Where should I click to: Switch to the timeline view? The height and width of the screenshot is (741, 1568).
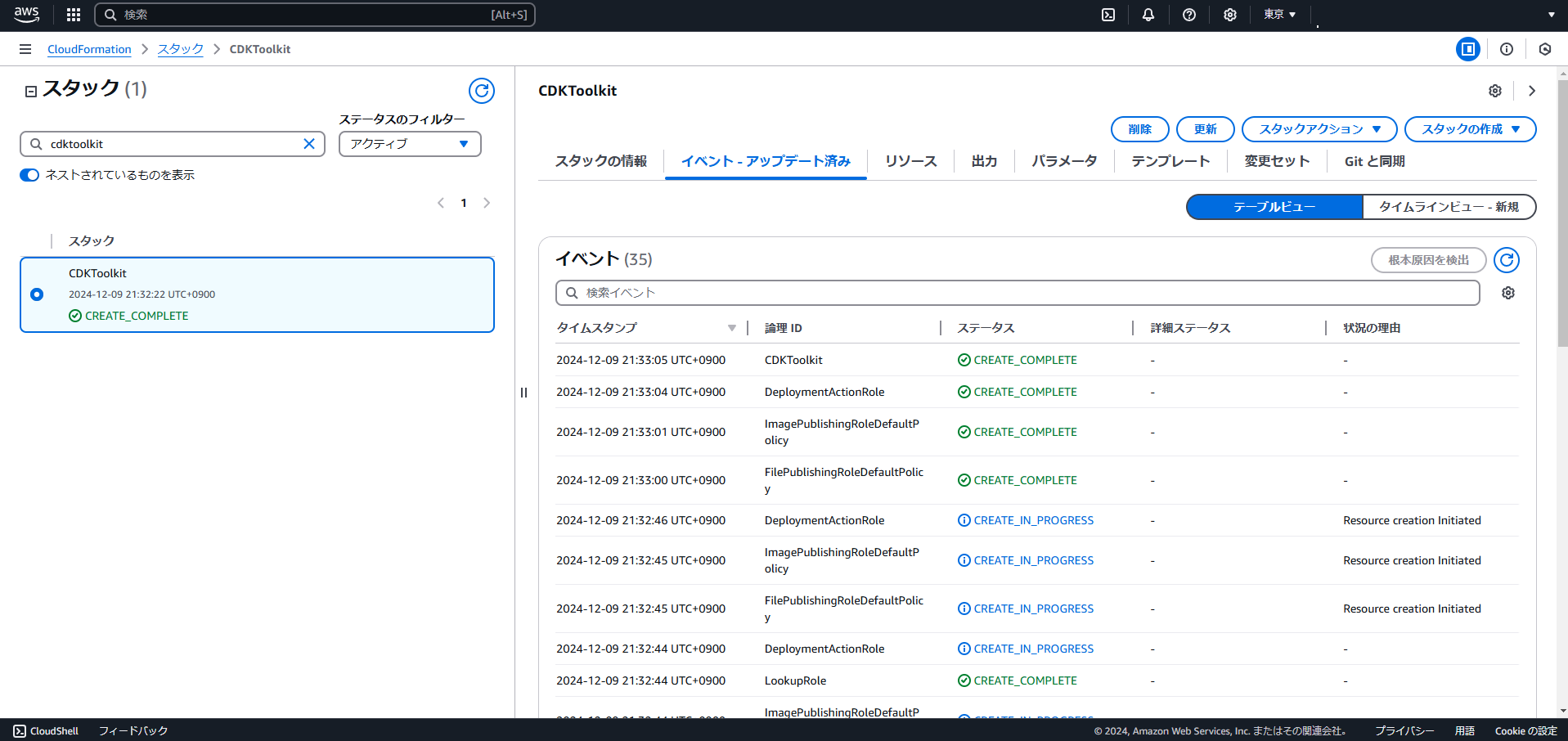(1449, 207)
